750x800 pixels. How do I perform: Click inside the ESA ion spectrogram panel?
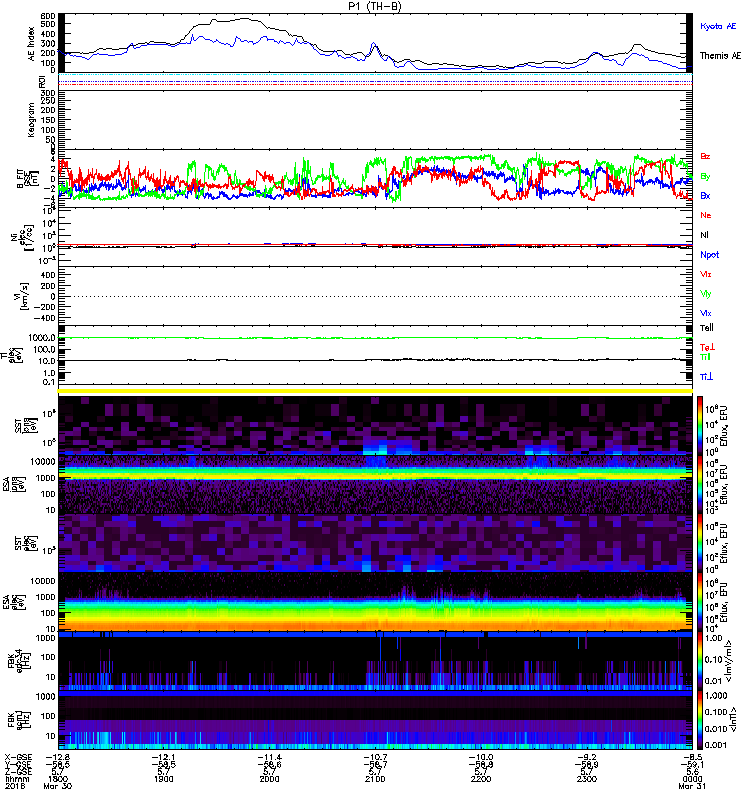pyautogui.click(x=375, y=484)
